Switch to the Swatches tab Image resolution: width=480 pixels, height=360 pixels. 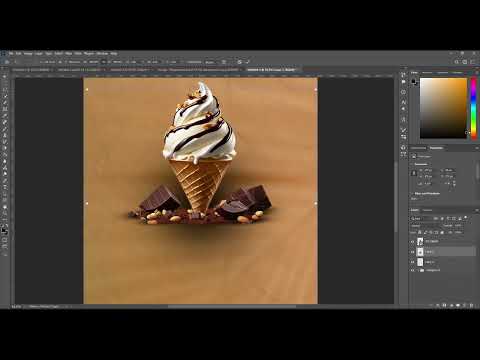pos(427,72)
